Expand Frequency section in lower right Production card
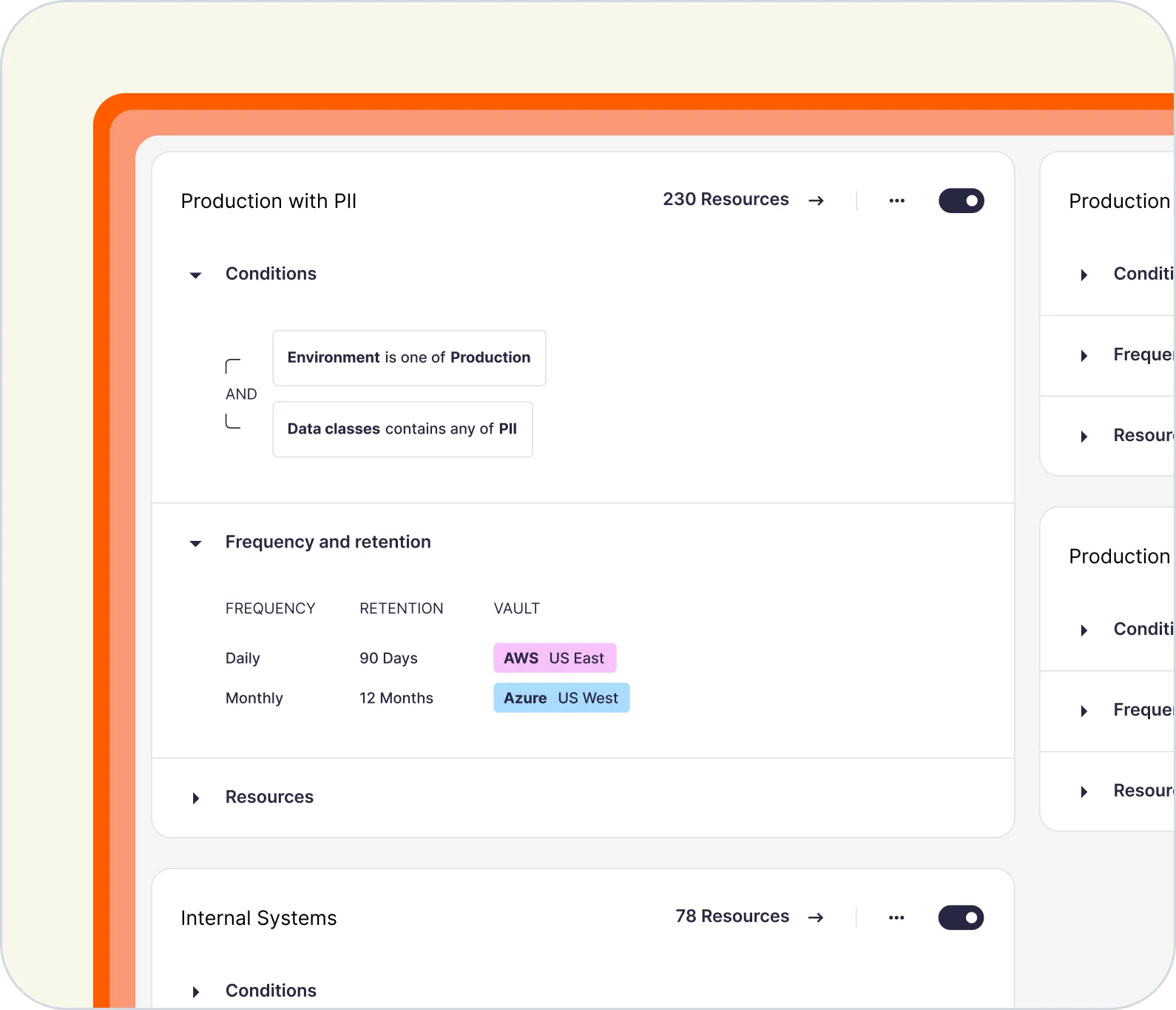Viewport: 1176px width, 1010px height. coord(1084,711)
